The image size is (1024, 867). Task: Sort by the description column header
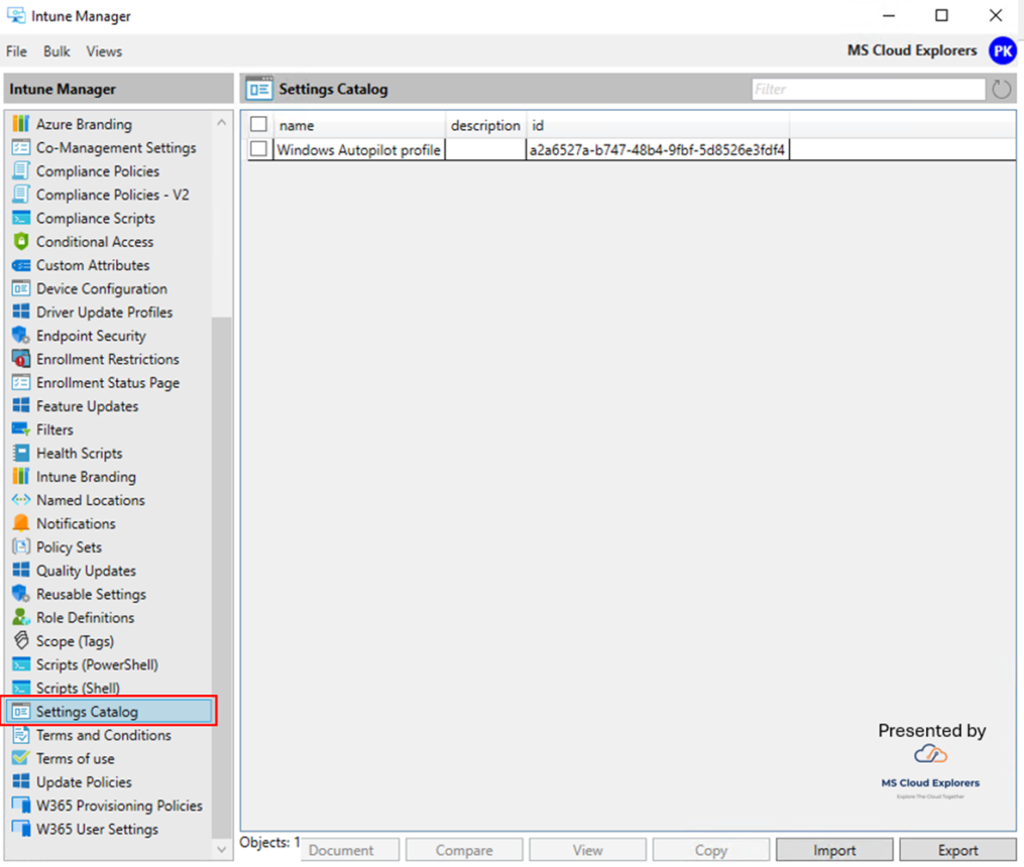click(485, 125)
